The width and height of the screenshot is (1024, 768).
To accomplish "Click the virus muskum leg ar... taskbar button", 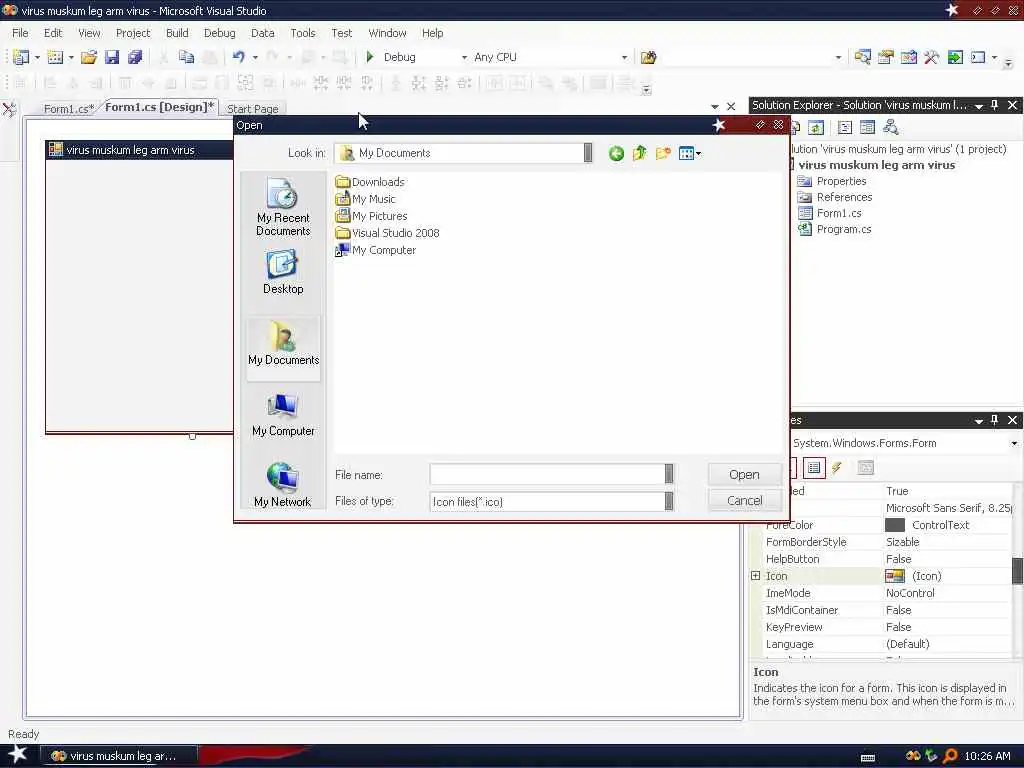I will (120, 756).
